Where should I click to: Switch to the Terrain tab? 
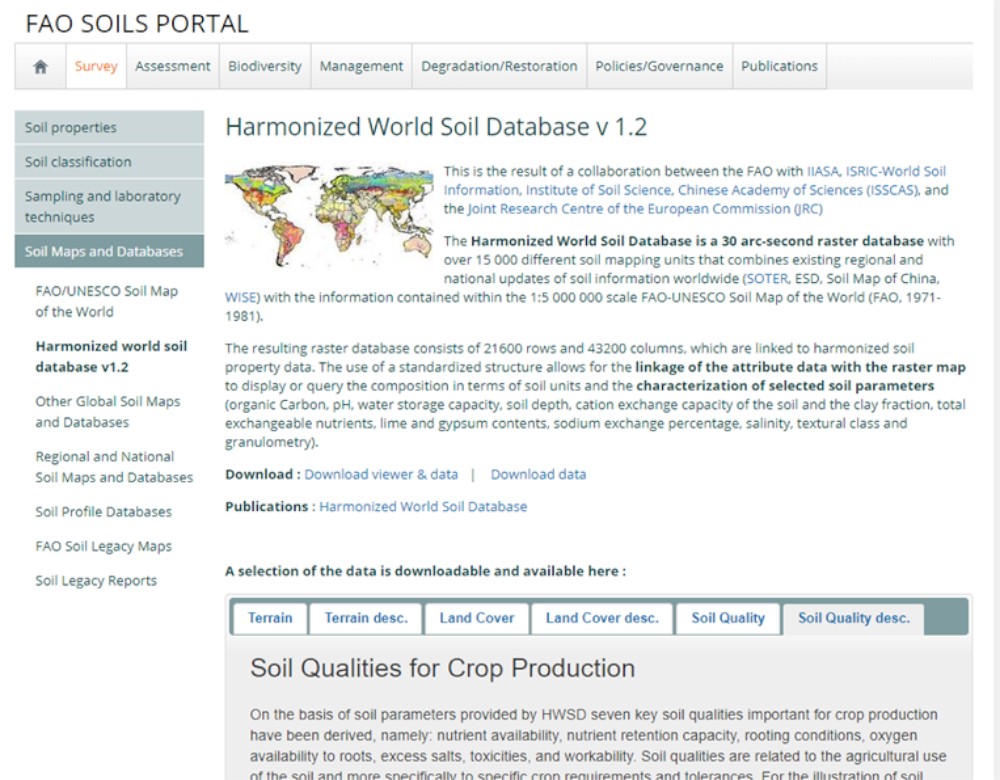point(270,618)
